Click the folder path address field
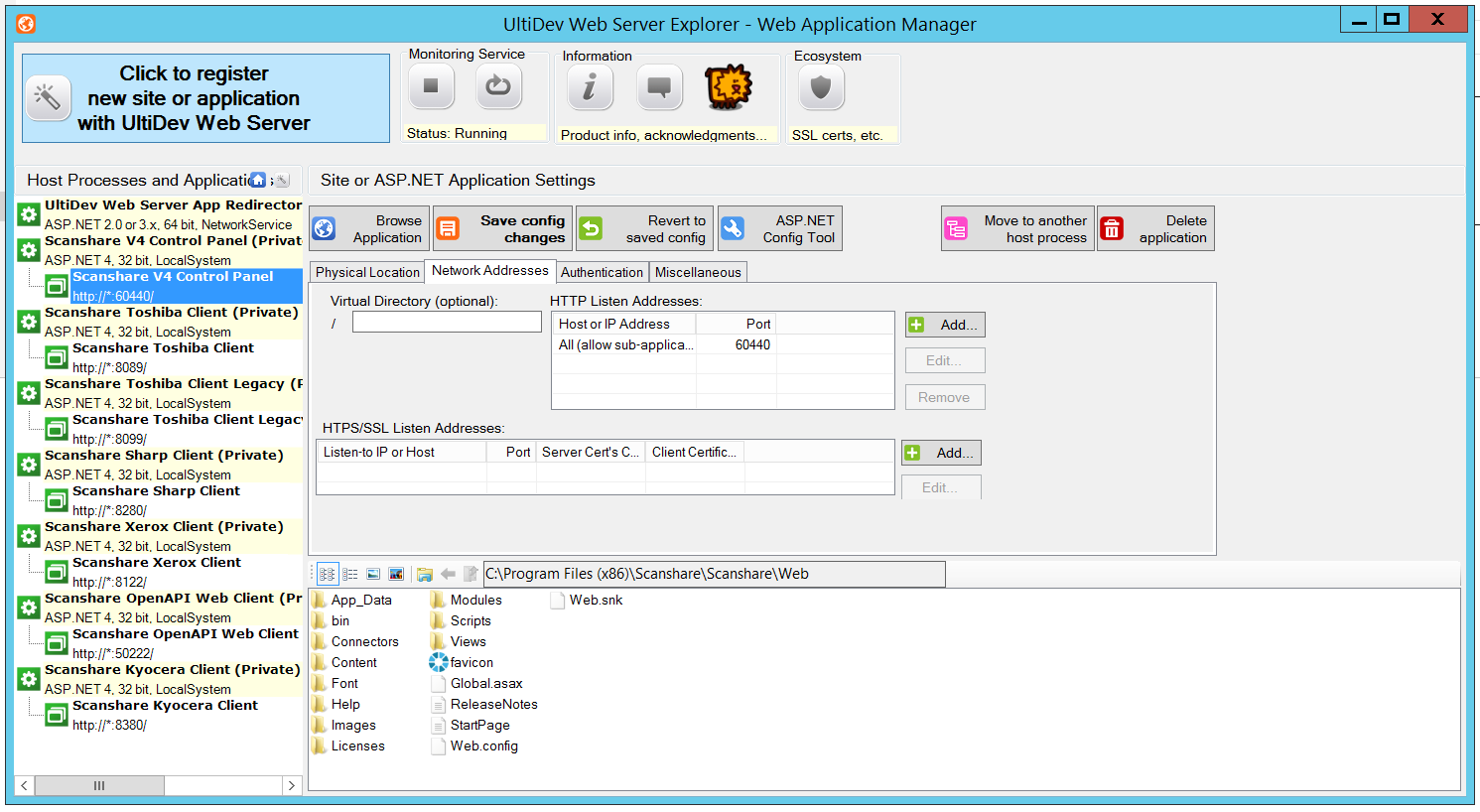Viewport: 1480px width, 812px height. (715, 574)
